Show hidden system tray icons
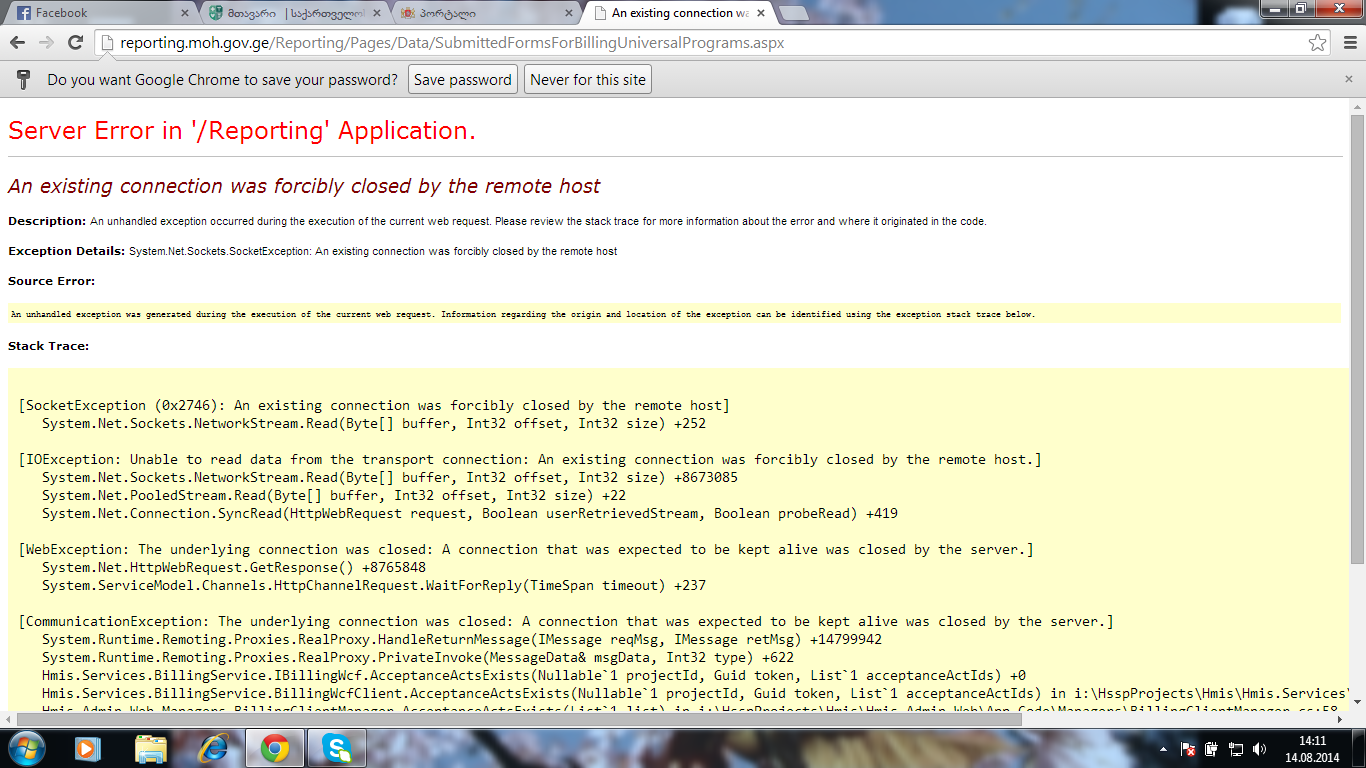1366x768 pixels. 1162,749
